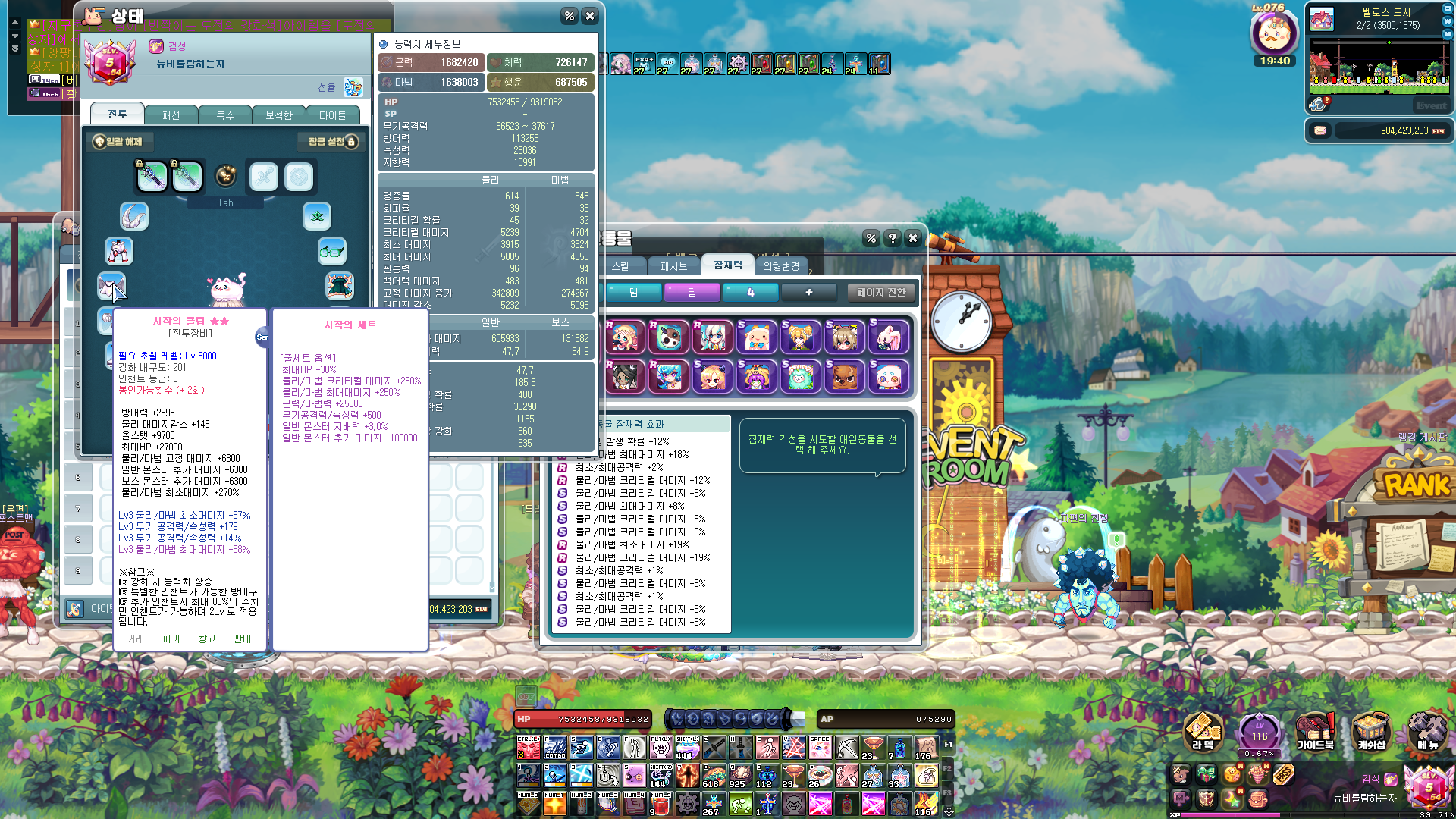The image size is (1456, 819).
Task: Click chat window bottom double-arrow button
Action: (14, 49)
